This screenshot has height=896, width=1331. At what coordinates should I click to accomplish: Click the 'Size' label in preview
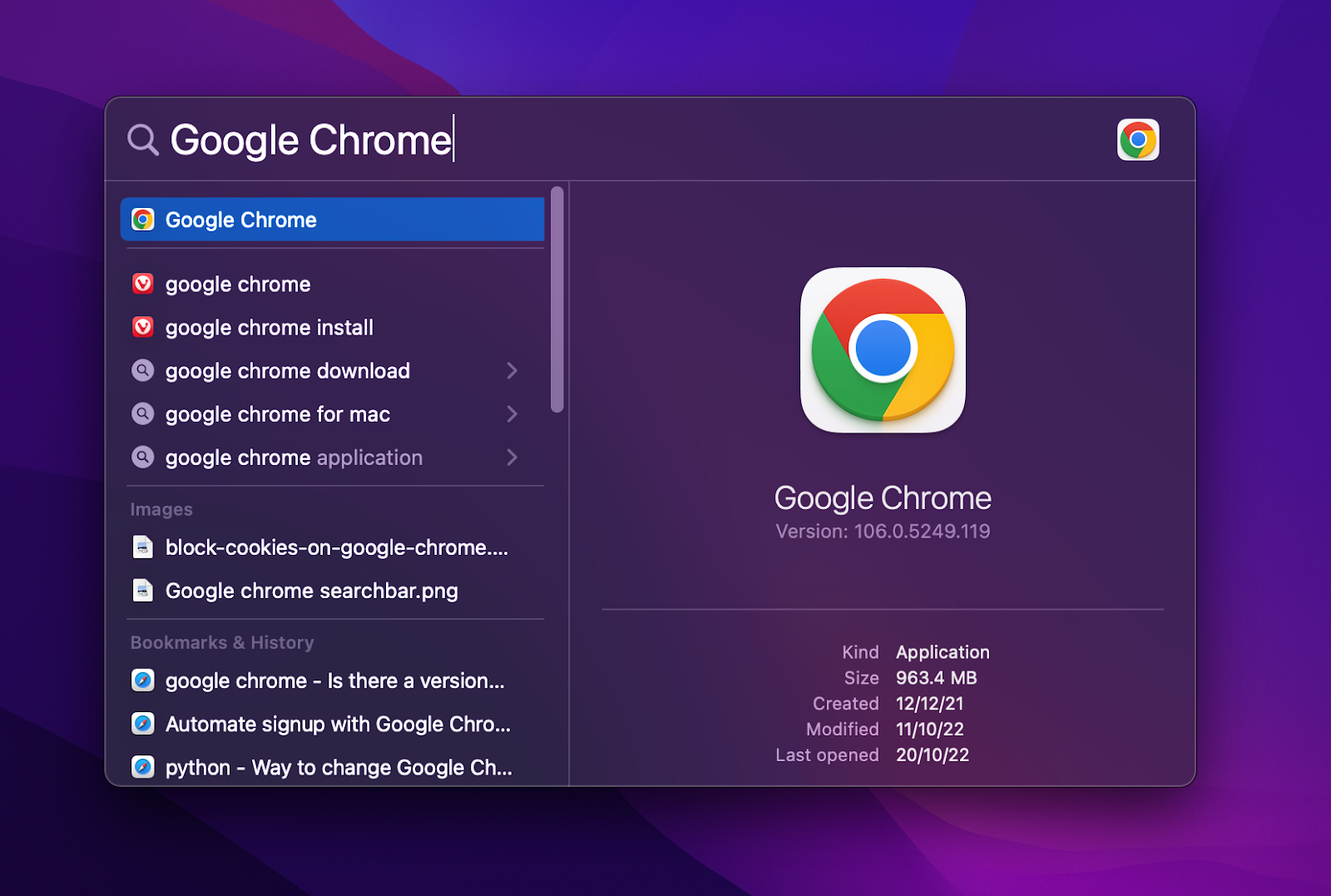[x=862, y=678]
